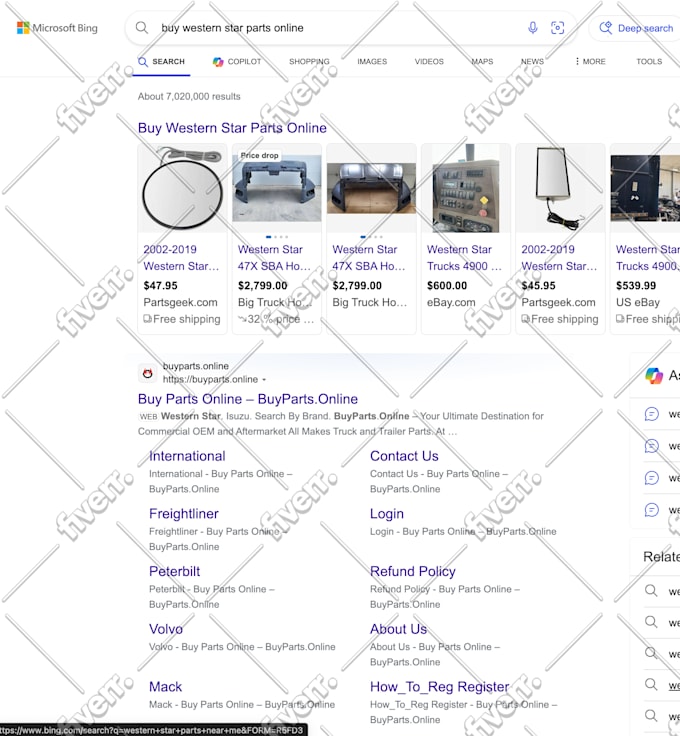Open the Buy Western Star Parts Online heading link
The image size is (680, 736).
(x=232, y=128)
